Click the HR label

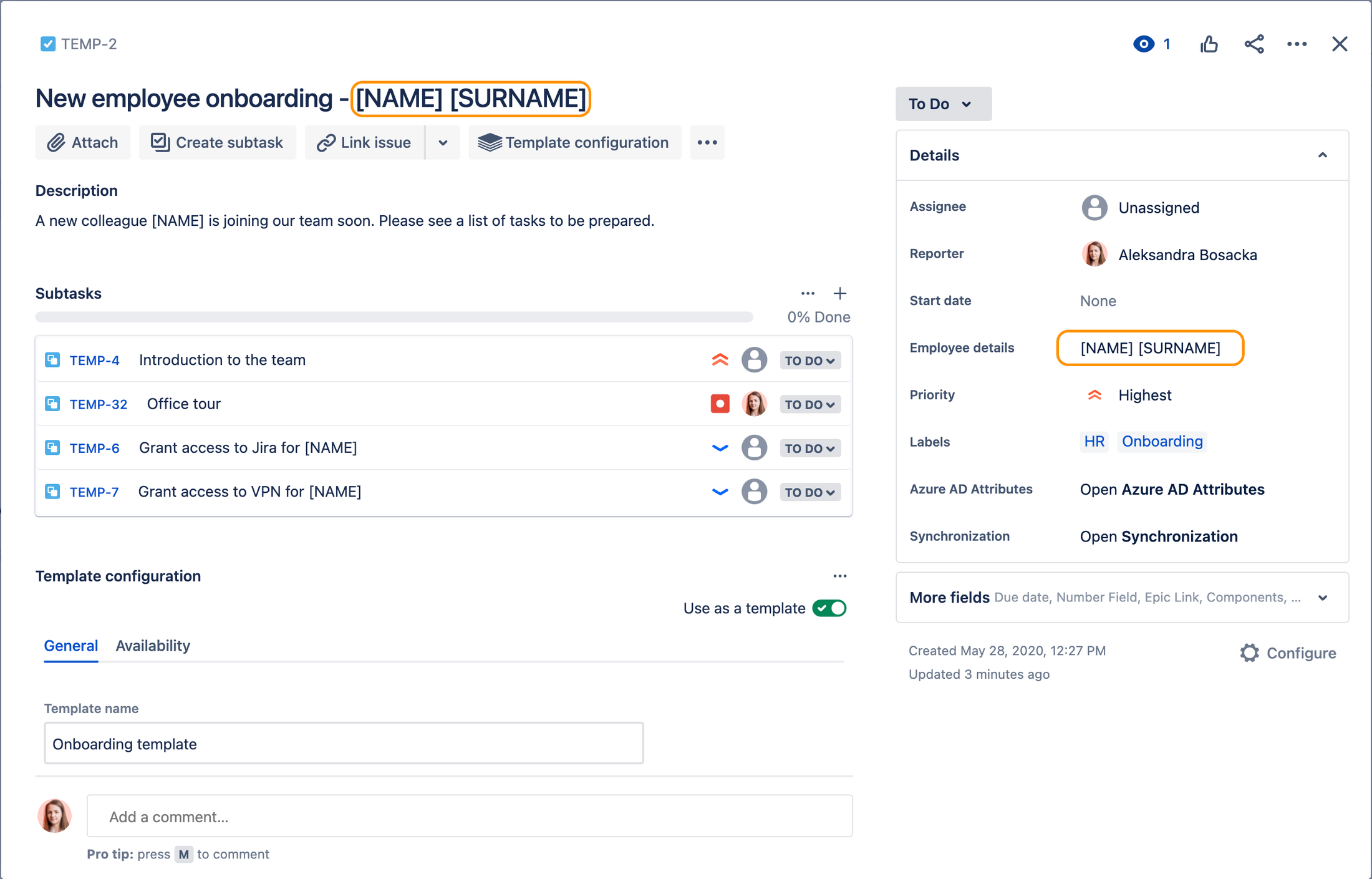(x=1094, y=441)
